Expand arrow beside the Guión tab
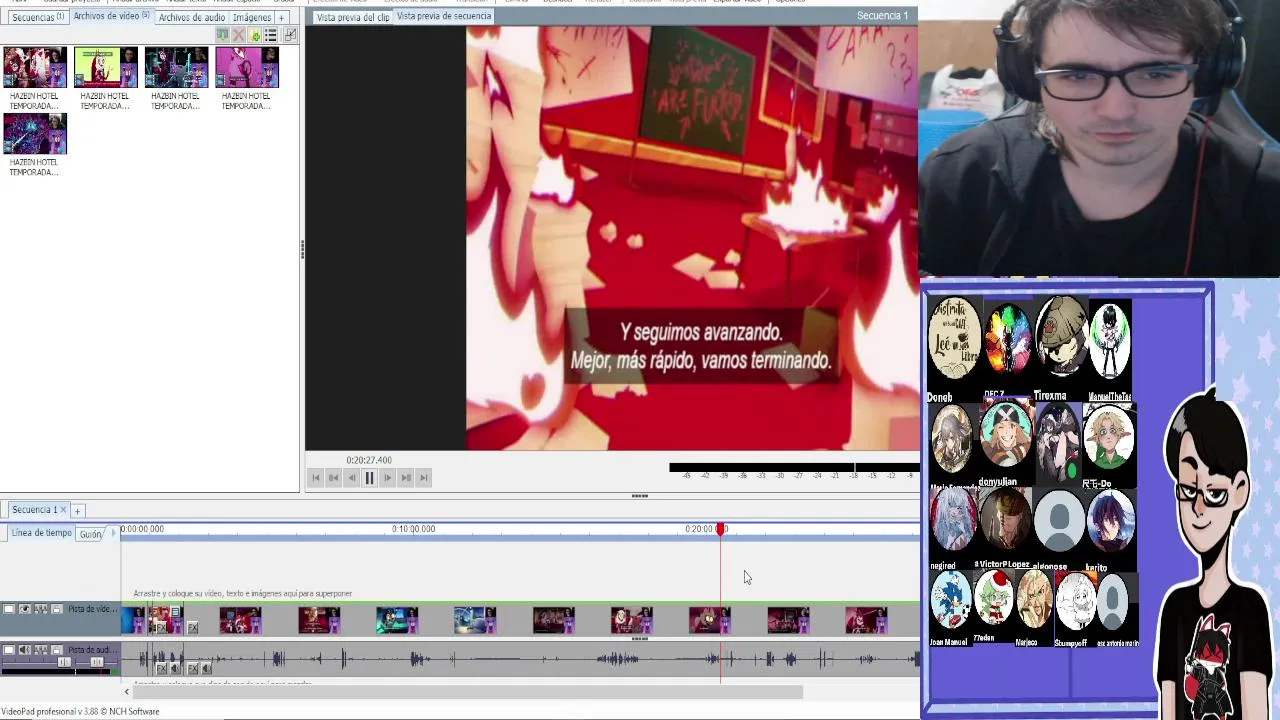This screenshot has height=720, width=1280. (112, 534)
